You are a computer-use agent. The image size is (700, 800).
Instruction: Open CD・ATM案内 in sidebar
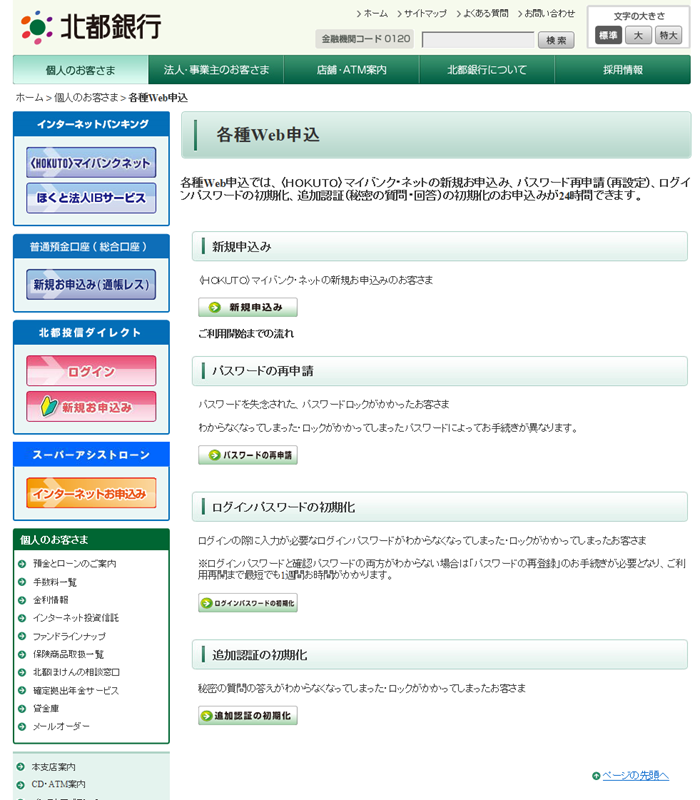pos(58,784)
